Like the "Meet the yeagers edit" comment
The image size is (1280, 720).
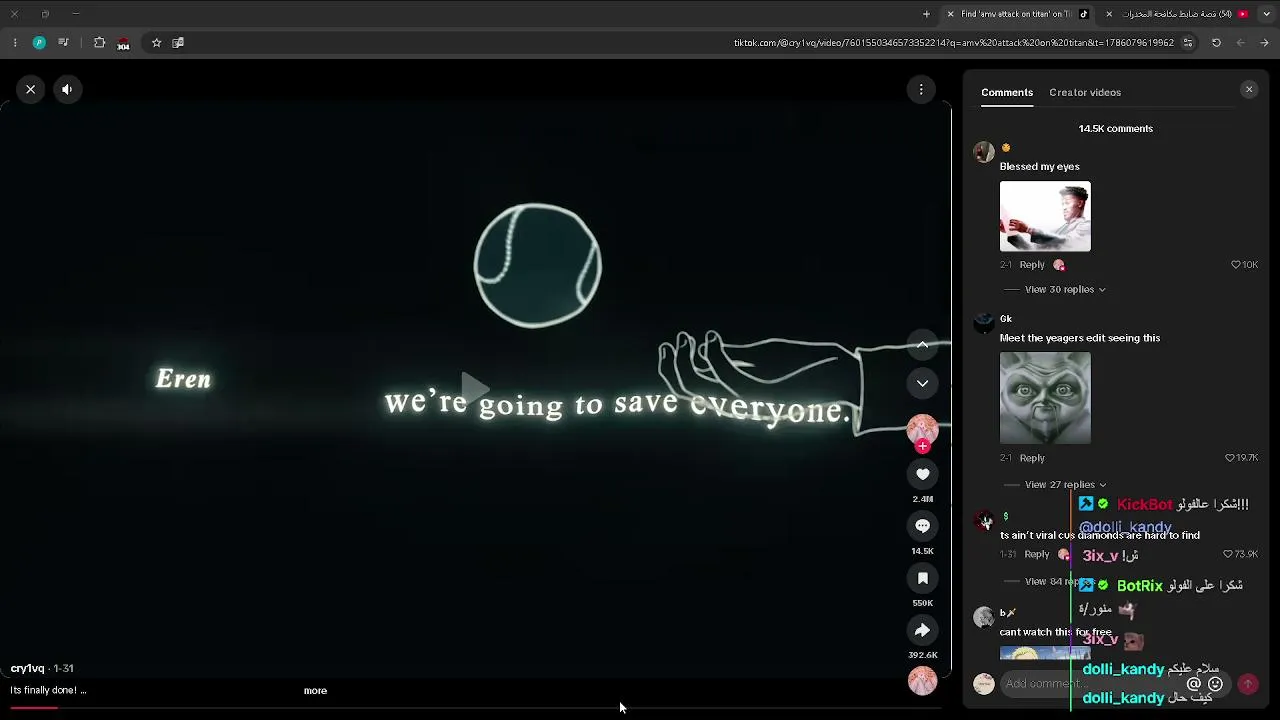1230,458
